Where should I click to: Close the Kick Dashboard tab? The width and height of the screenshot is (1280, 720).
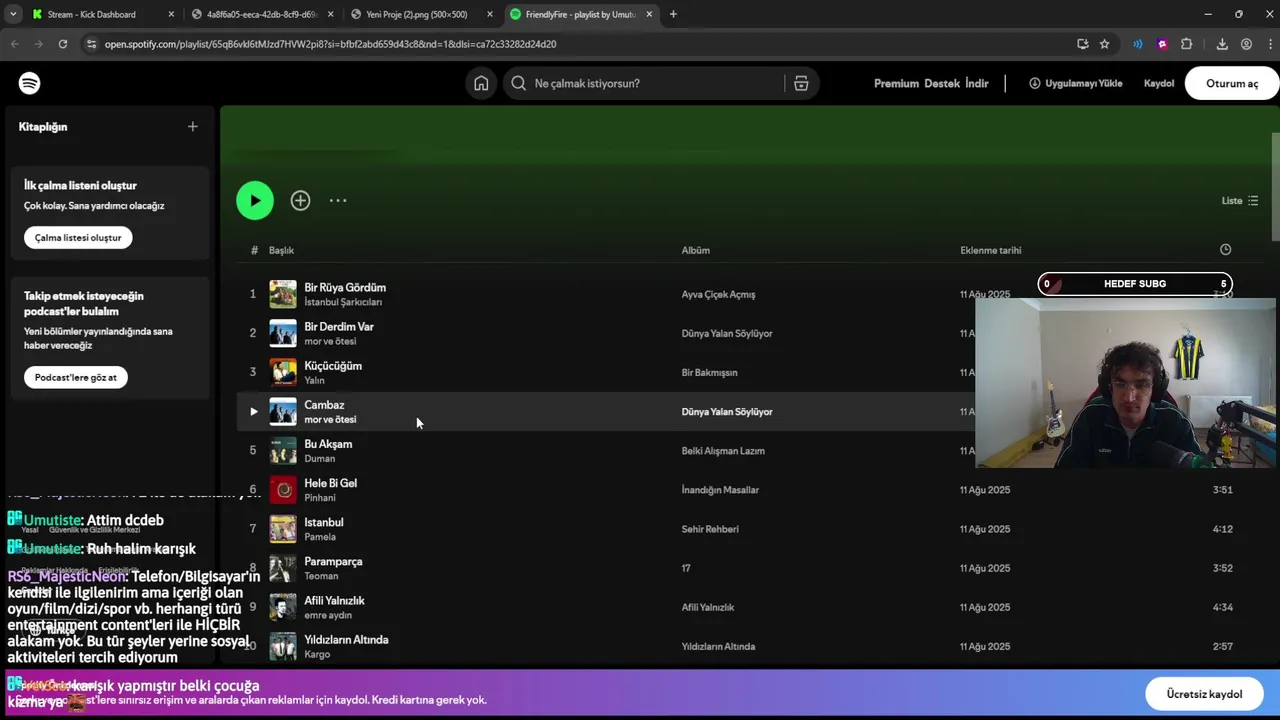[x=171, y=14]
